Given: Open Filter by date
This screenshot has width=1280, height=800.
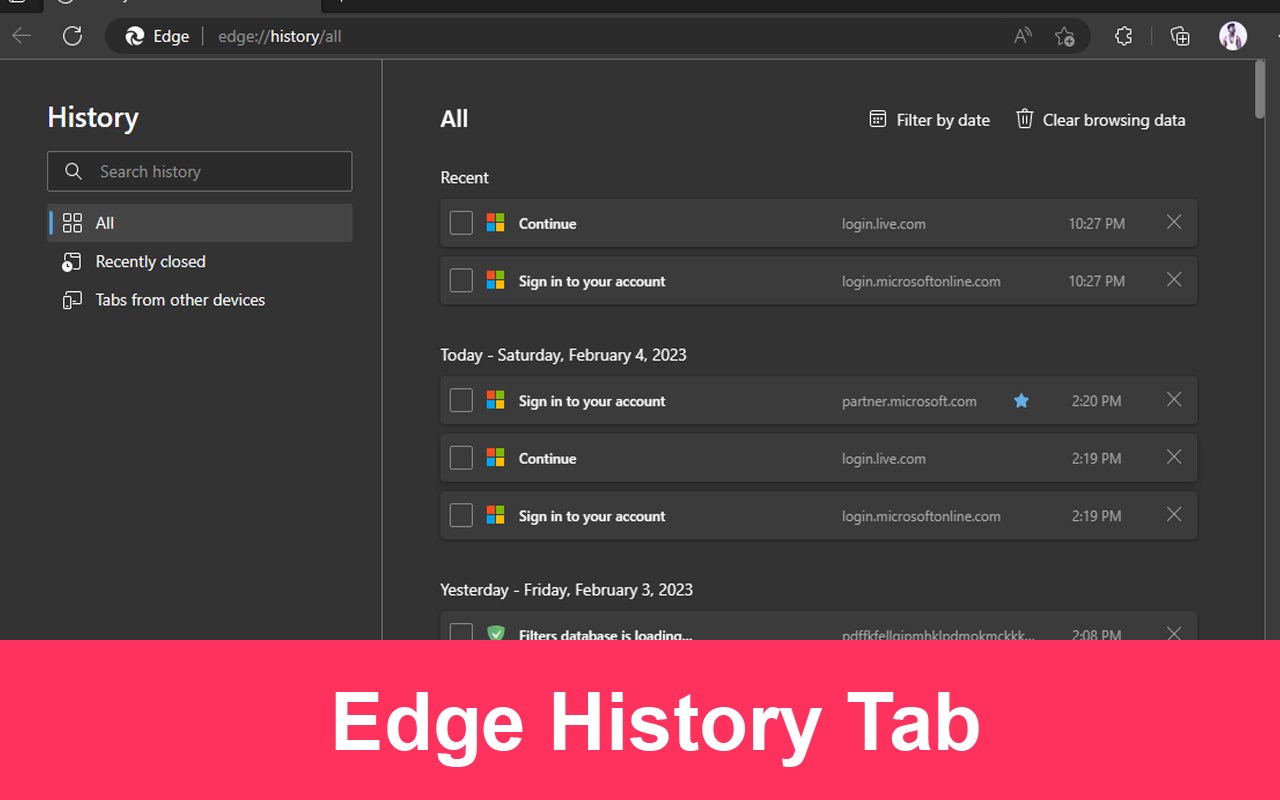Looking at the screenshot, I should click(929, 120).
